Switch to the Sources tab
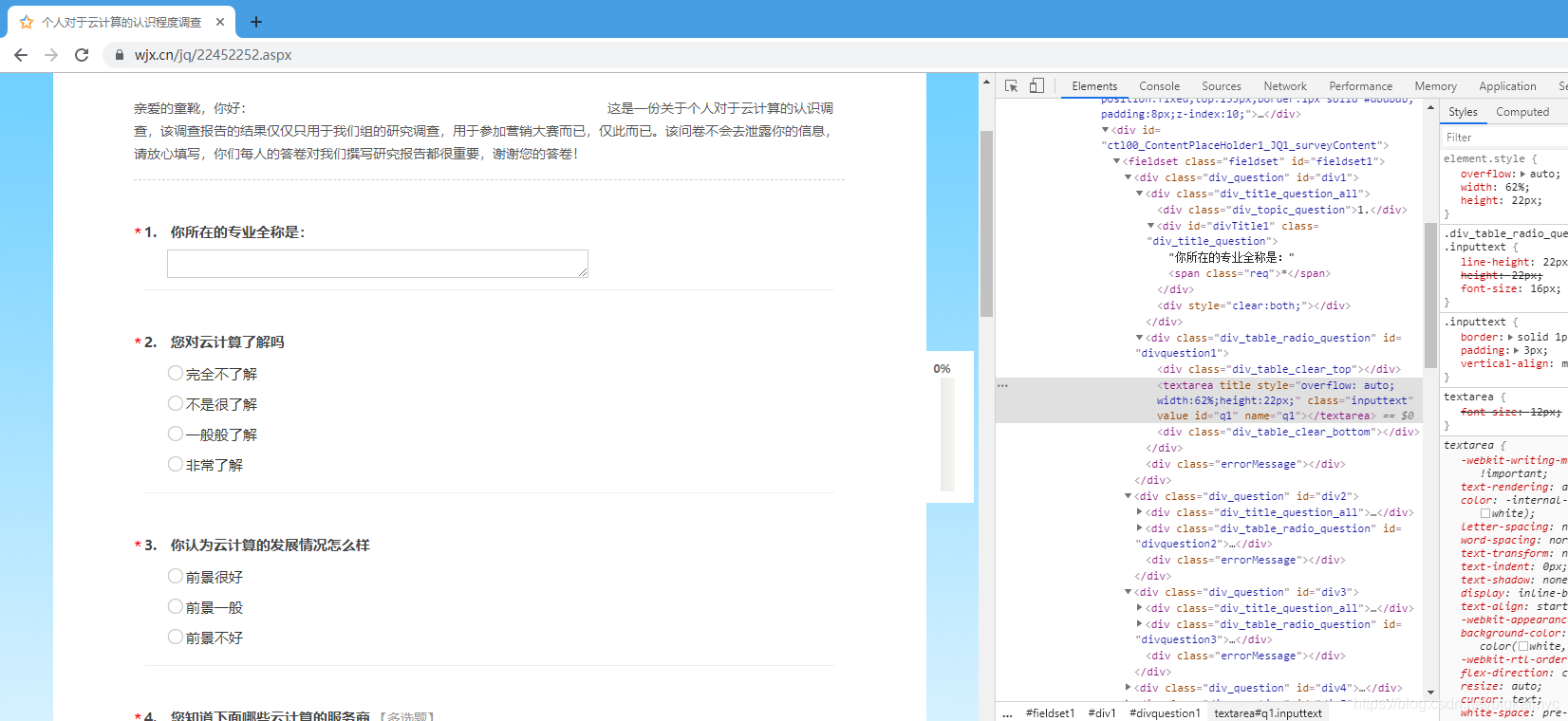1568x721 pixels. point(1221,85)
